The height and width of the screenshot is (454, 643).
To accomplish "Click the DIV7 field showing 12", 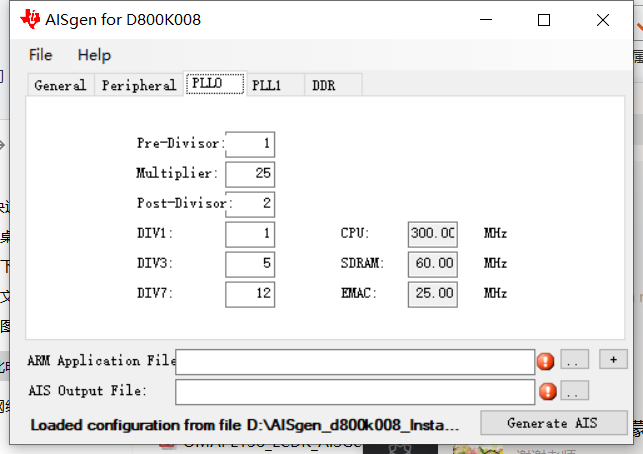I will coord(250,294).
